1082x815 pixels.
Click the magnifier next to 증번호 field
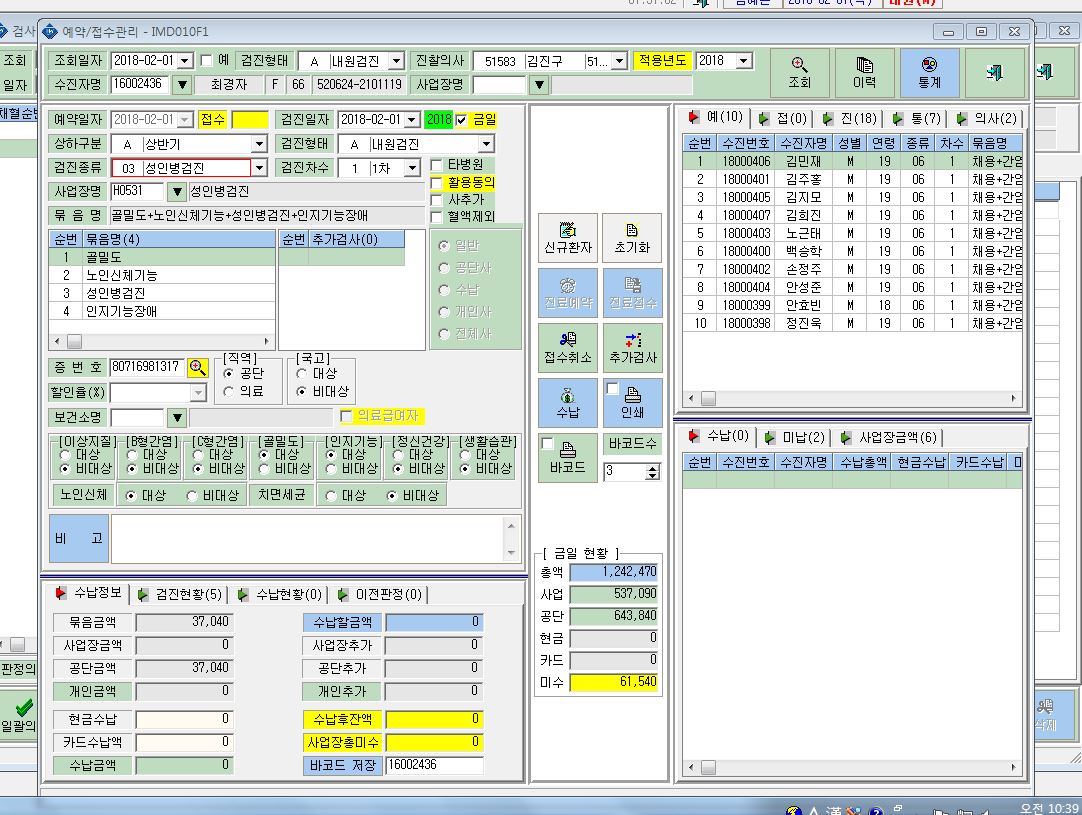coord(197,367)
